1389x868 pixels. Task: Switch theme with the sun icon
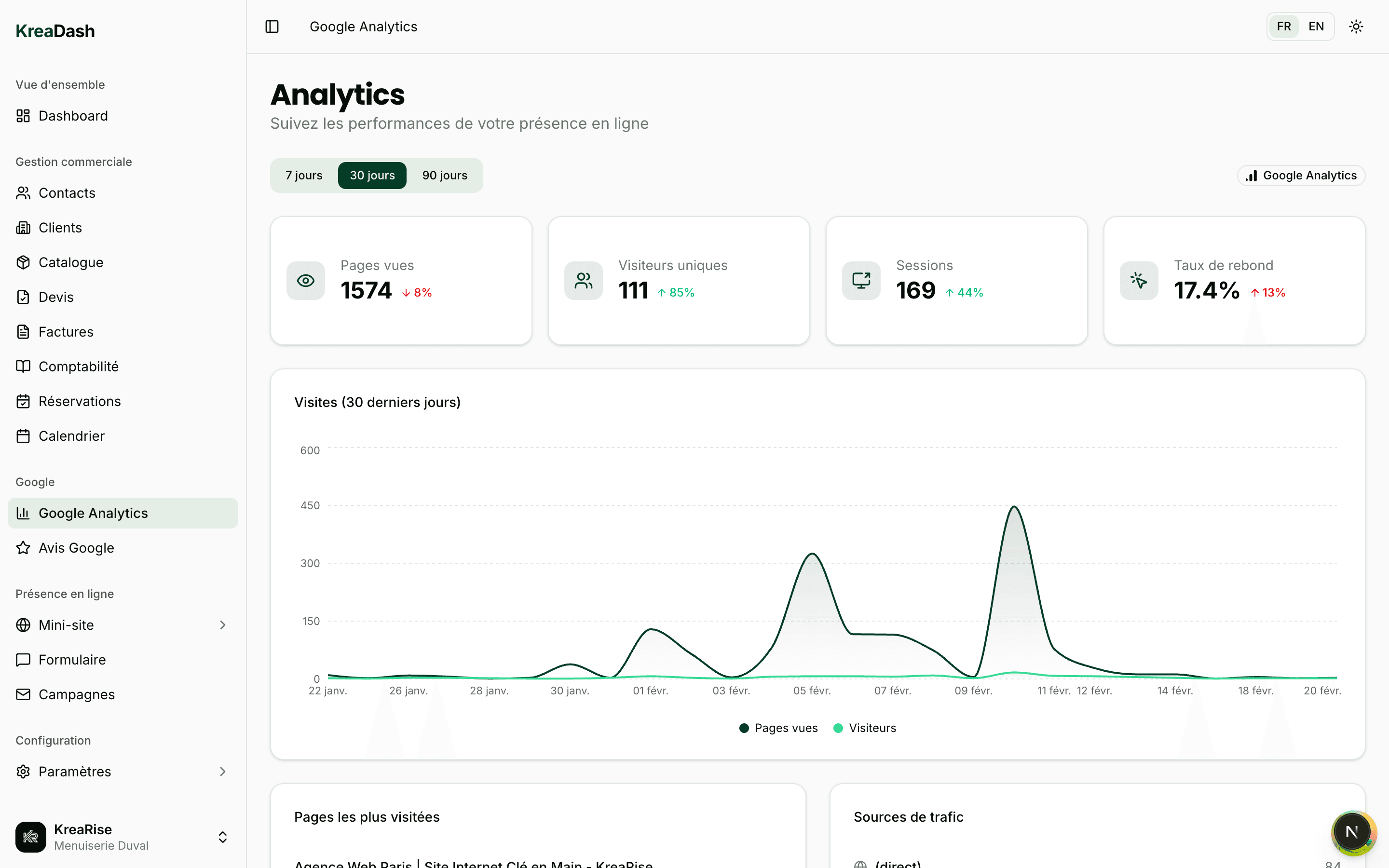pos(1356,27)
